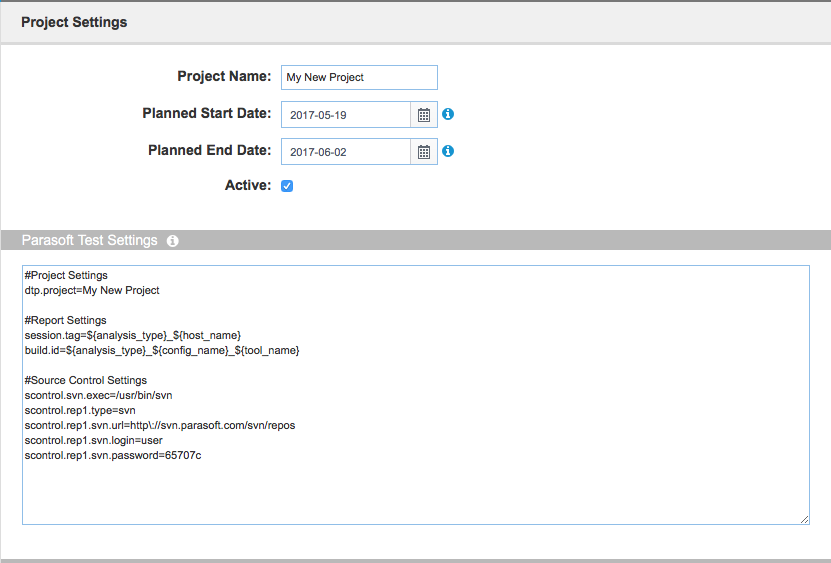Open the Planned End Date calendar picker
Viewport: 831px width, 563px height.
(424, 152)
